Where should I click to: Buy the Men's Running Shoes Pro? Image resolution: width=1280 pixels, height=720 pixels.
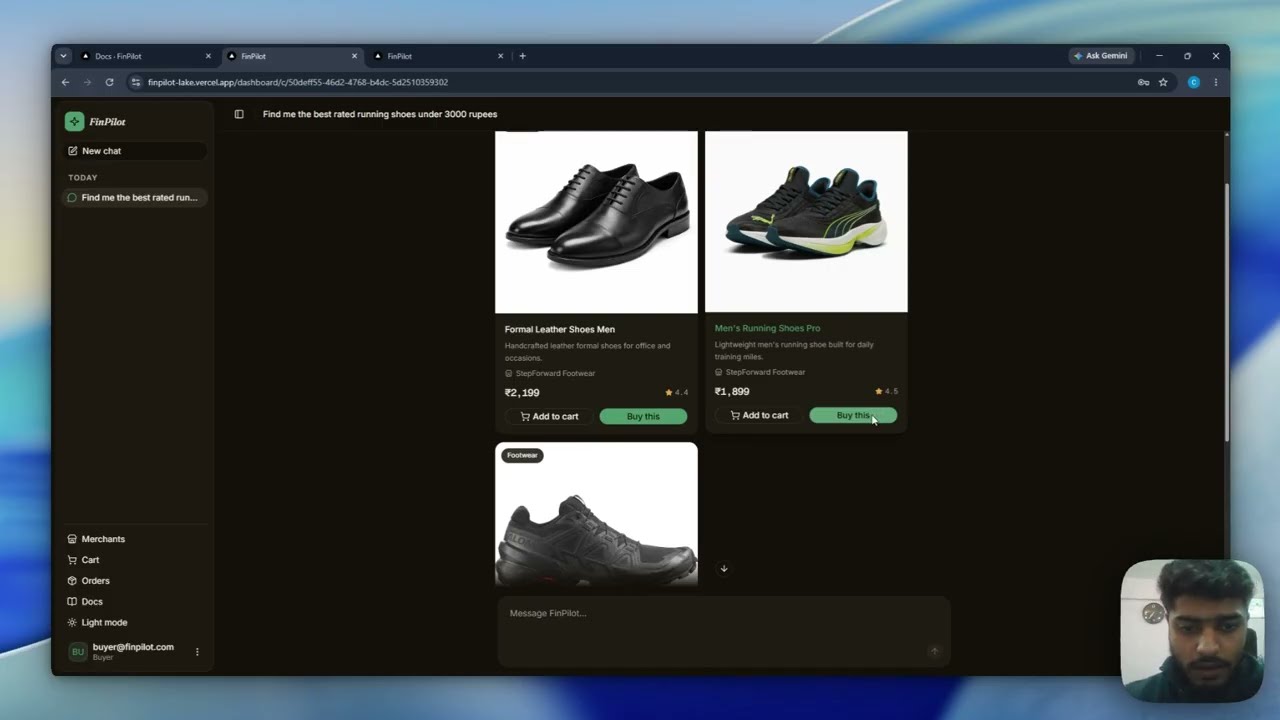853,415
